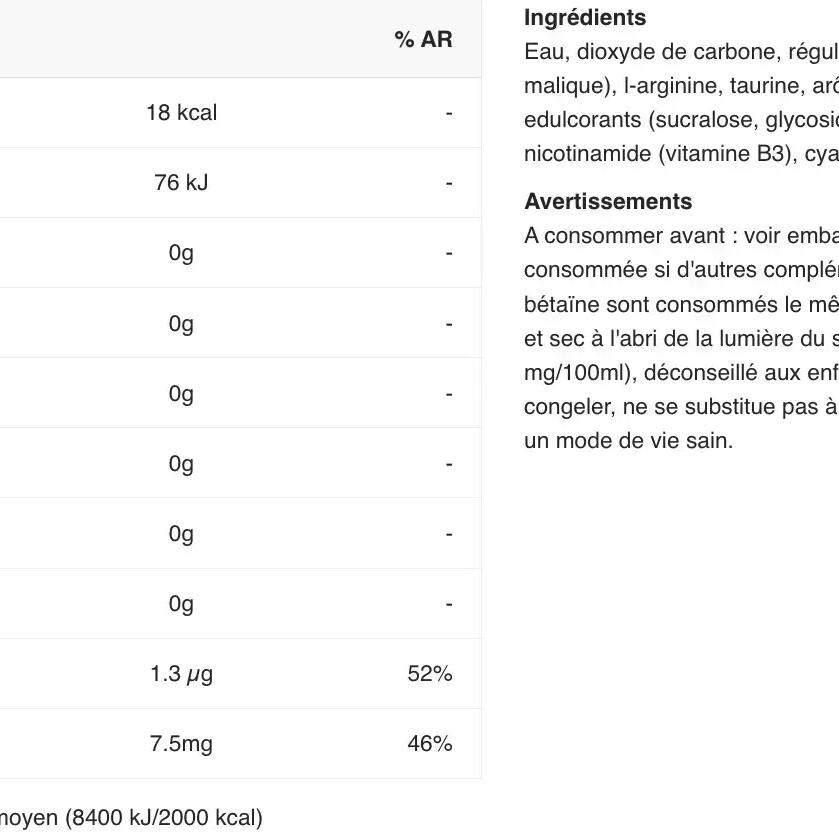This screenshot has width=839, height=839.
Task: Click the 'congeler, ne se substitue pas' line
Action: point(681,407)
